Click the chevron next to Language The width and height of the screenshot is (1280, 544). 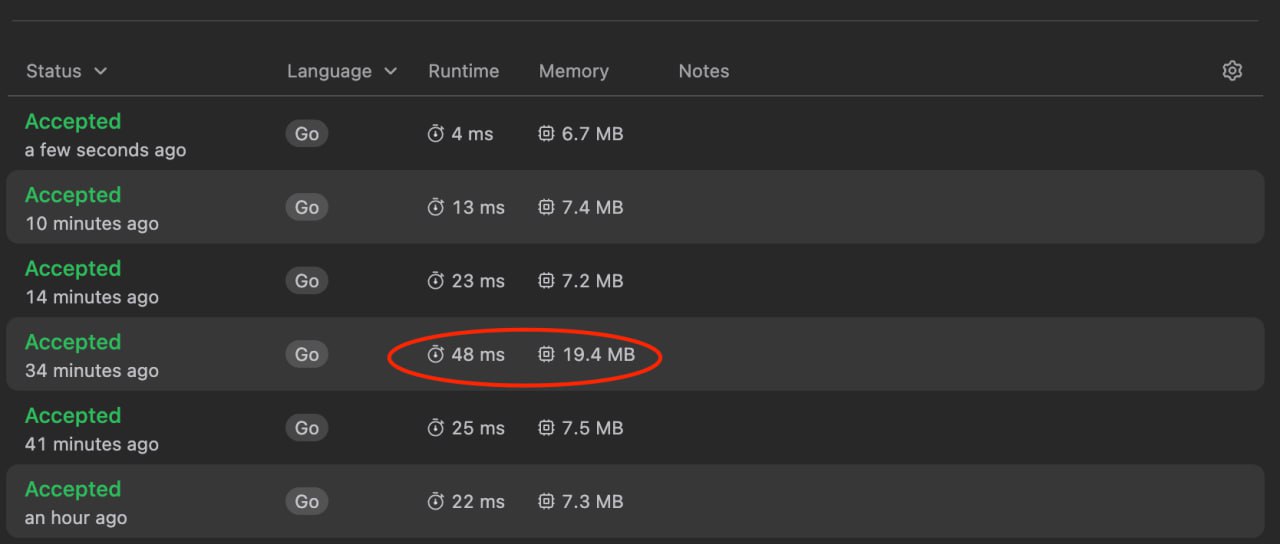390,71
